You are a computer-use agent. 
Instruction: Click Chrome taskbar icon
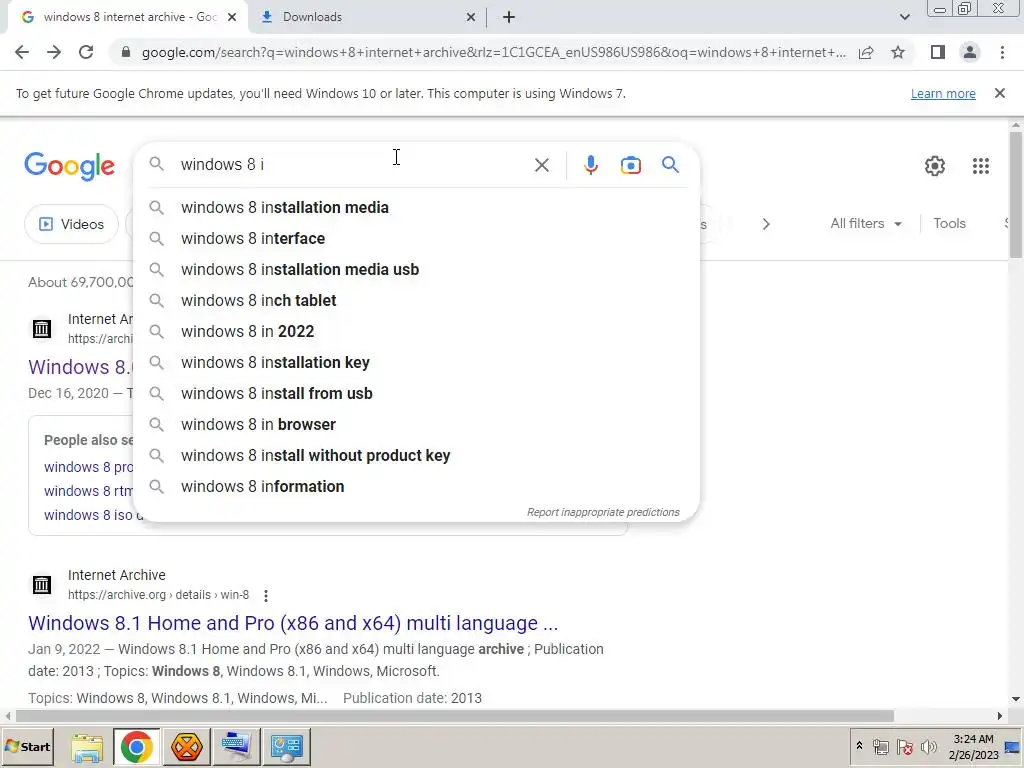pos(136,746)
